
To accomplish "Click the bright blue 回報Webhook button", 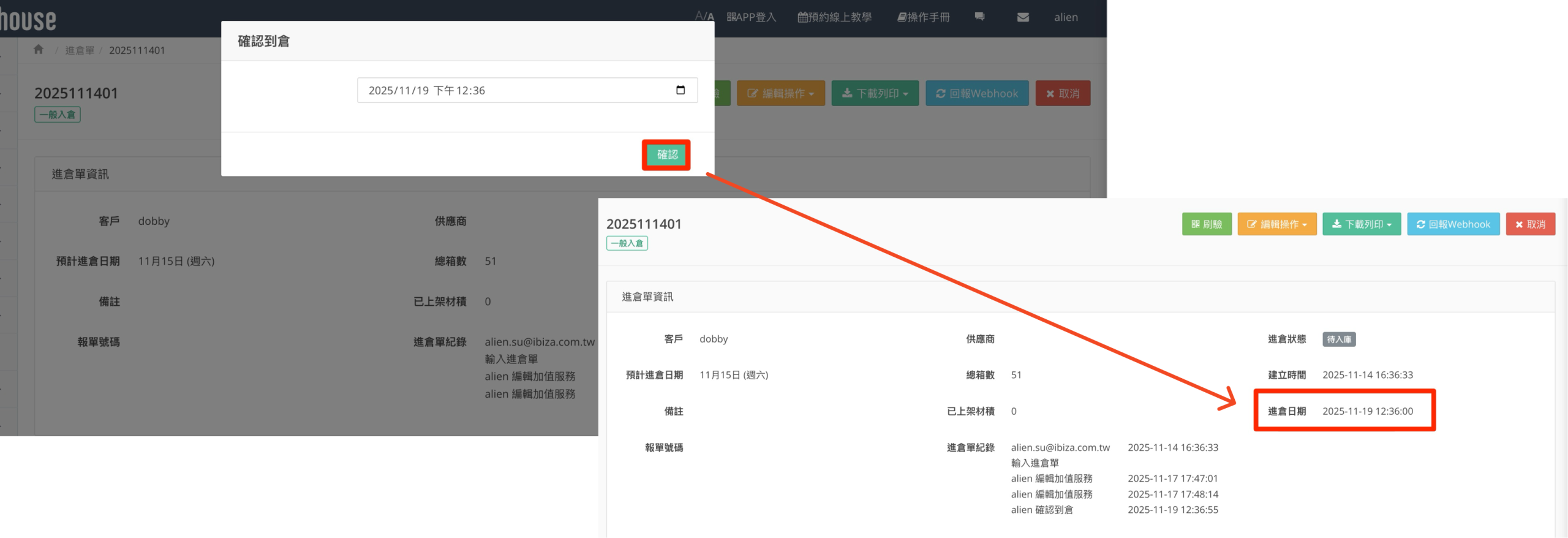I will pos(1453,224).
